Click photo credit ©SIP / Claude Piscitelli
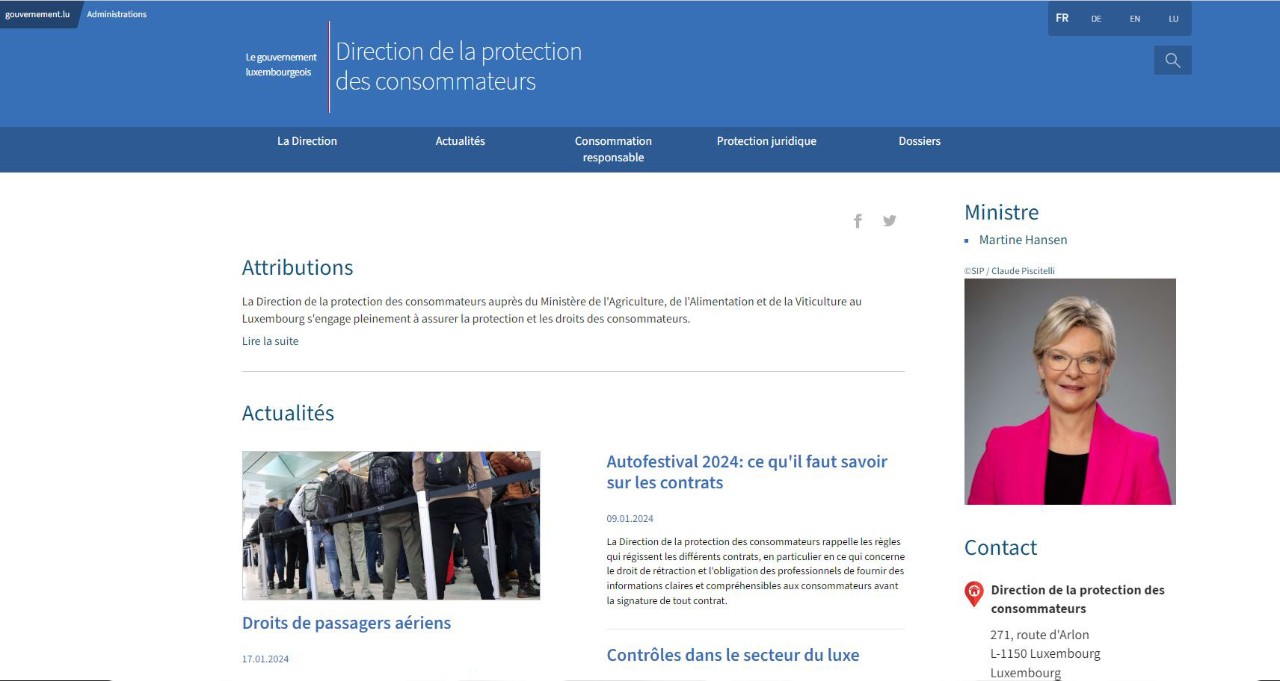The width and height of the screenshot is (1280, 681). (x=1009, y=271)
